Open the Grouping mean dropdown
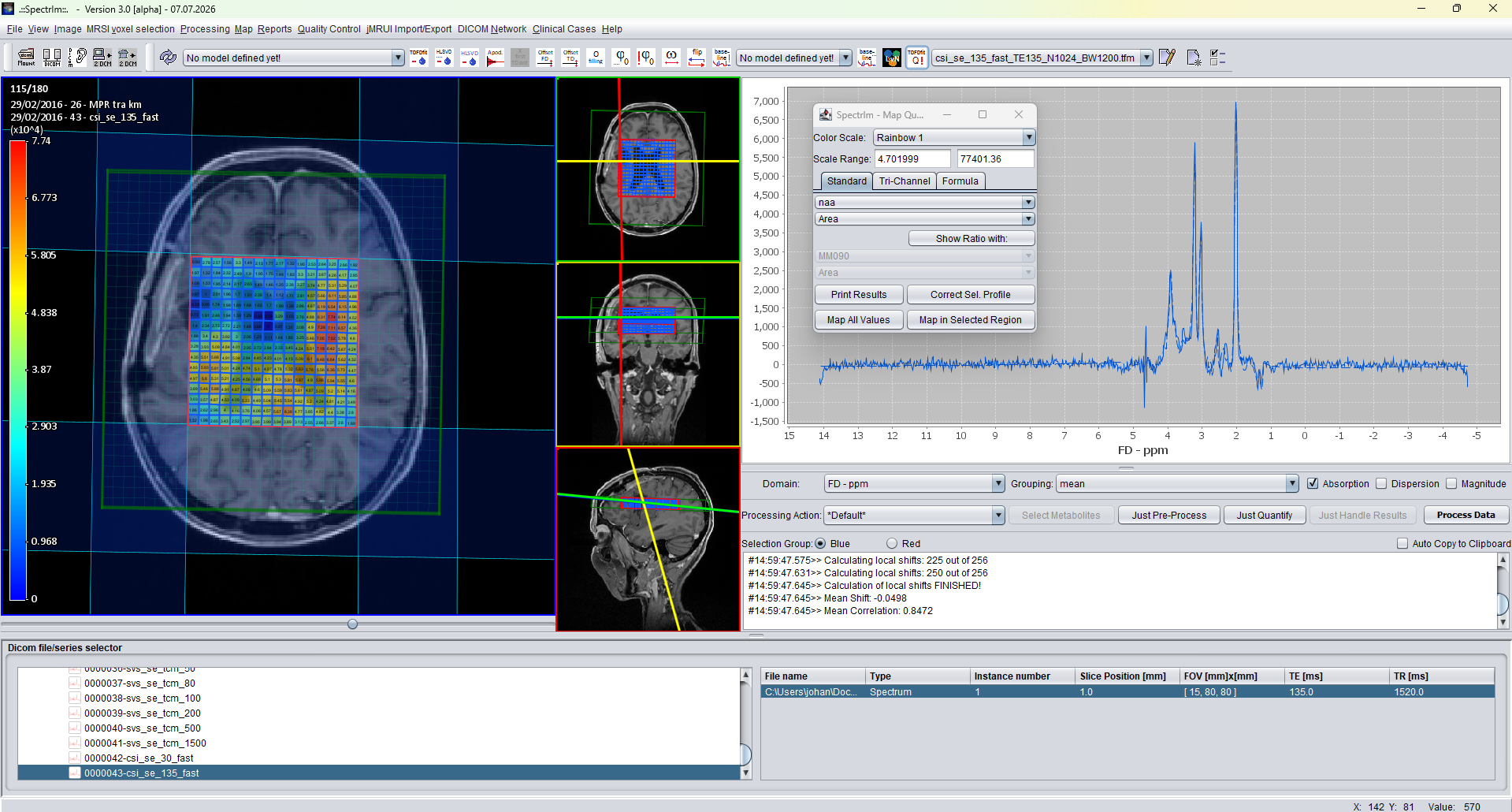The image size is (1512, 812). [x=1177, y=483]
